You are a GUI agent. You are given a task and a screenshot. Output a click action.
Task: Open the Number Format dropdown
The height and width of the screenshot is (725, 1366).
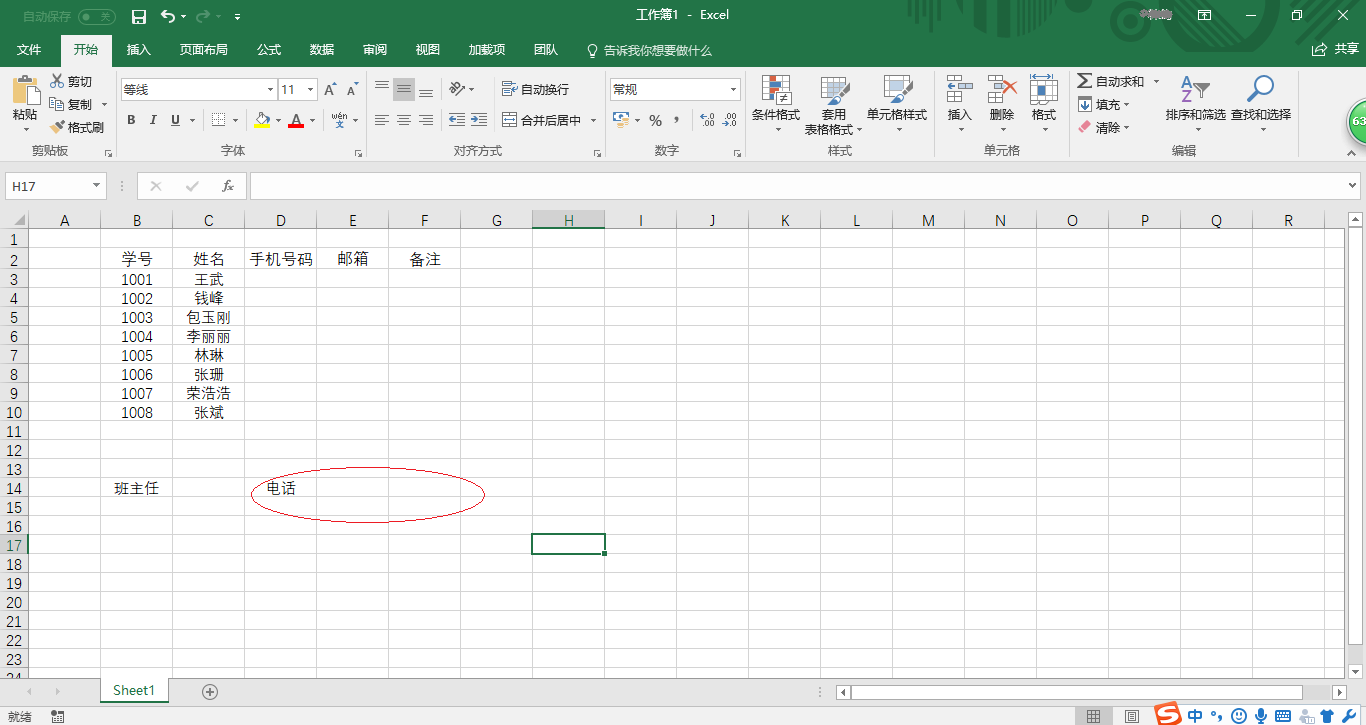click(733, 89)
